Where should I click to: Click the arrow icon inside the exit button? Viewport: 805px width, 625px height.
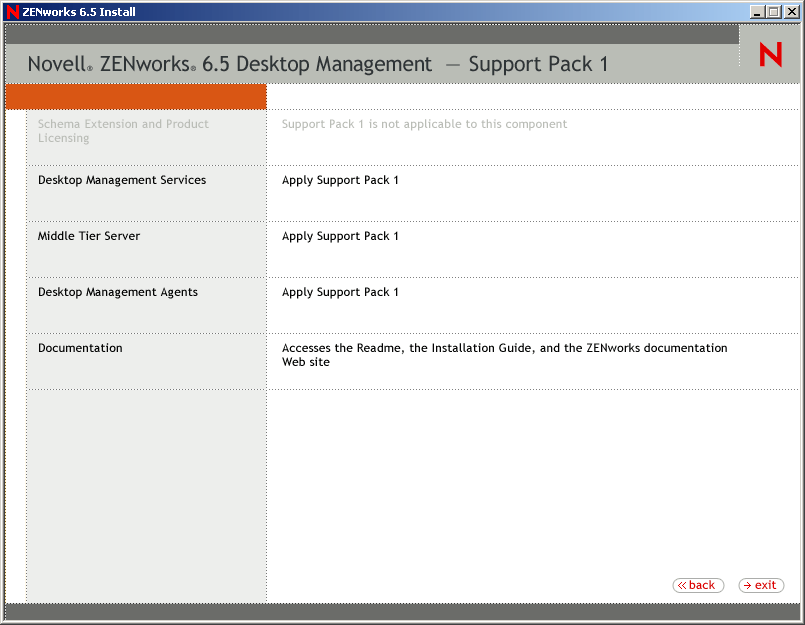(x=748, y=585)
